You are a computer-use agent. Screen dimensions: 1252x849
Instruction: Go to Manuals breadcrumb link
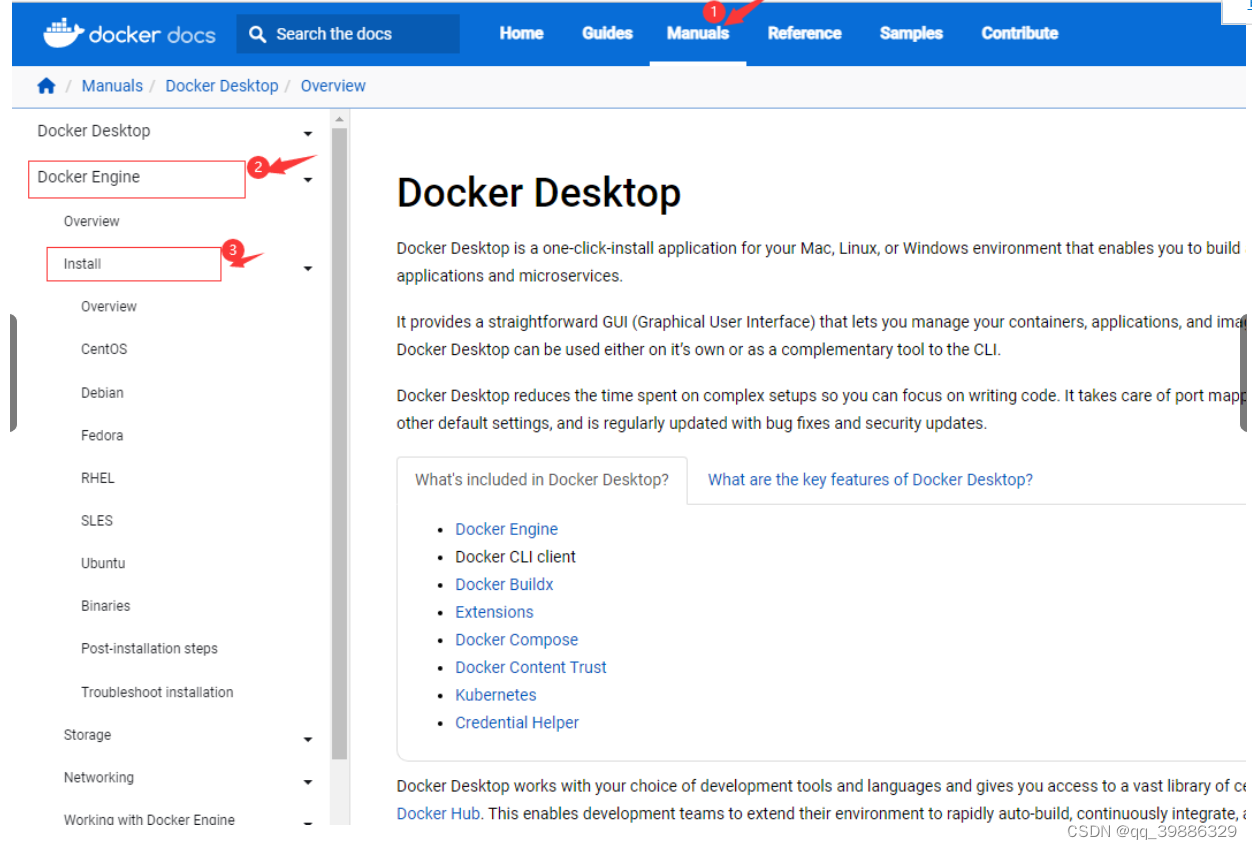coord(112,86)
